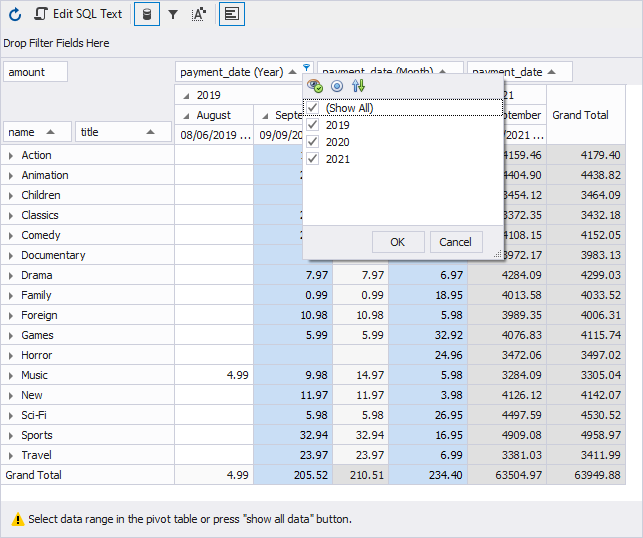Screen dimensions: 643x538
Task: Click the Refresh data icon
Action: (15, 14)
